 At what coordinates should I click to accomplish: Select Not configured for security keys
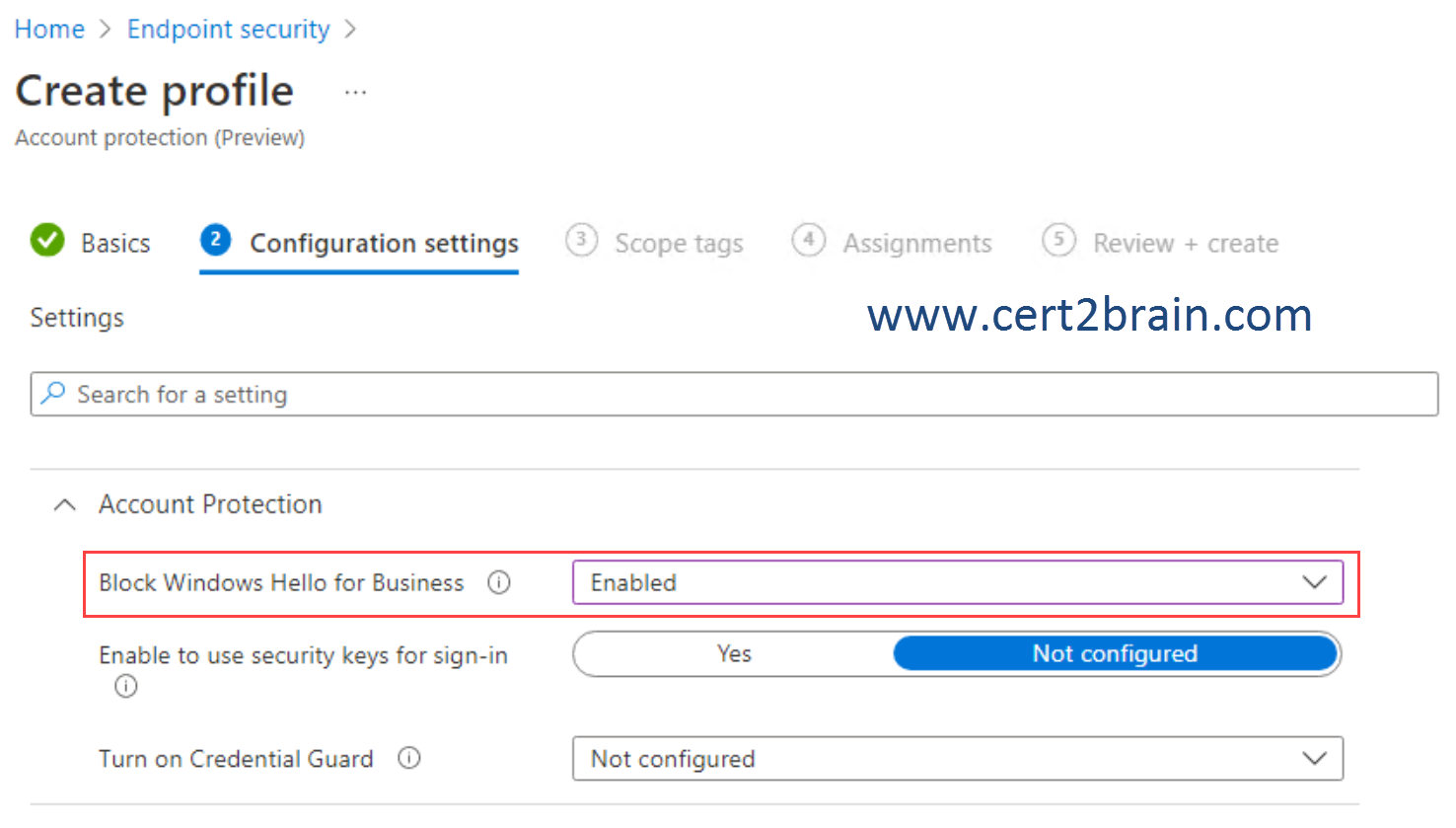pos(1115,653)
